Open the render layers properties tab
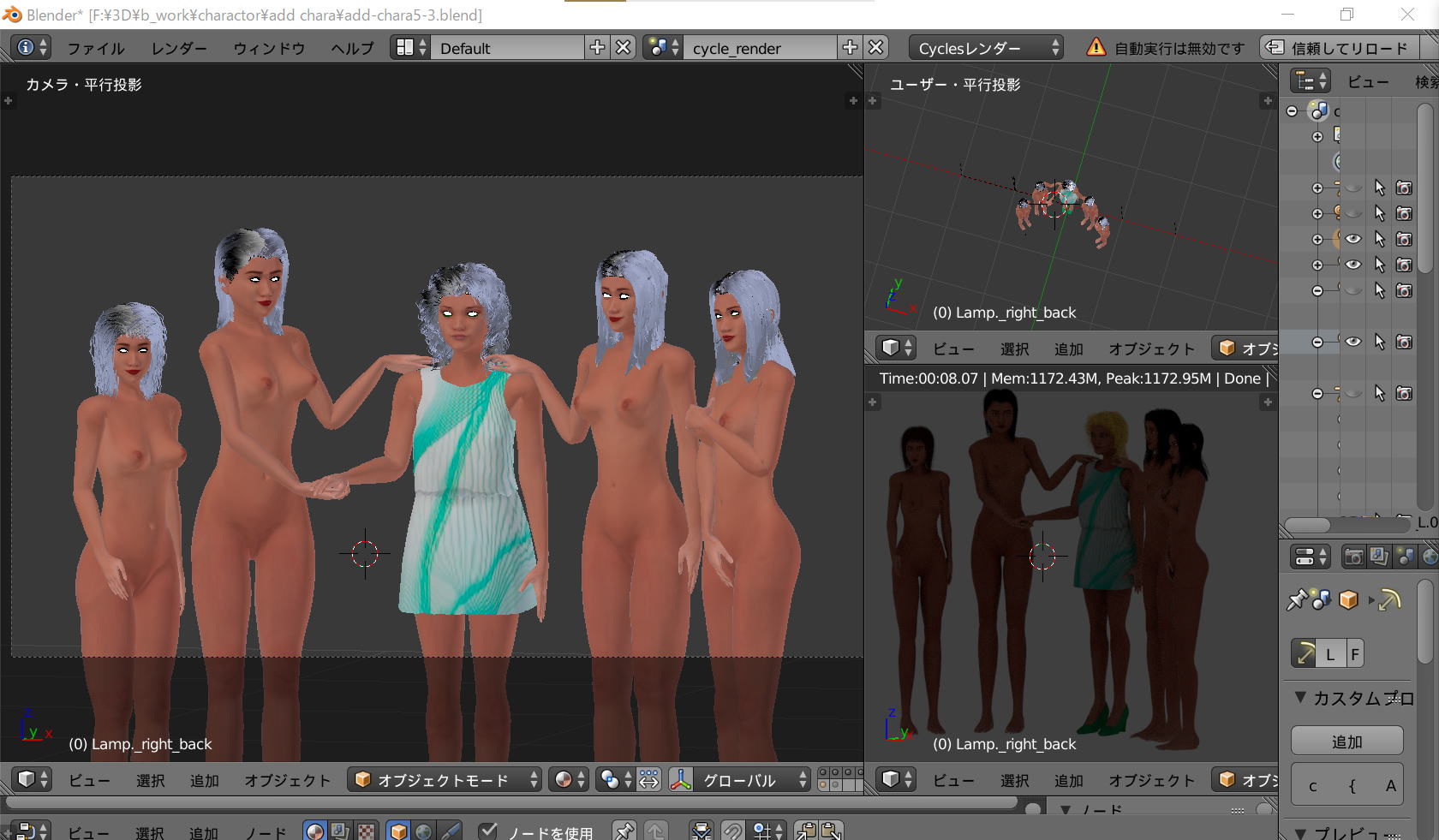 [1378, 557]
